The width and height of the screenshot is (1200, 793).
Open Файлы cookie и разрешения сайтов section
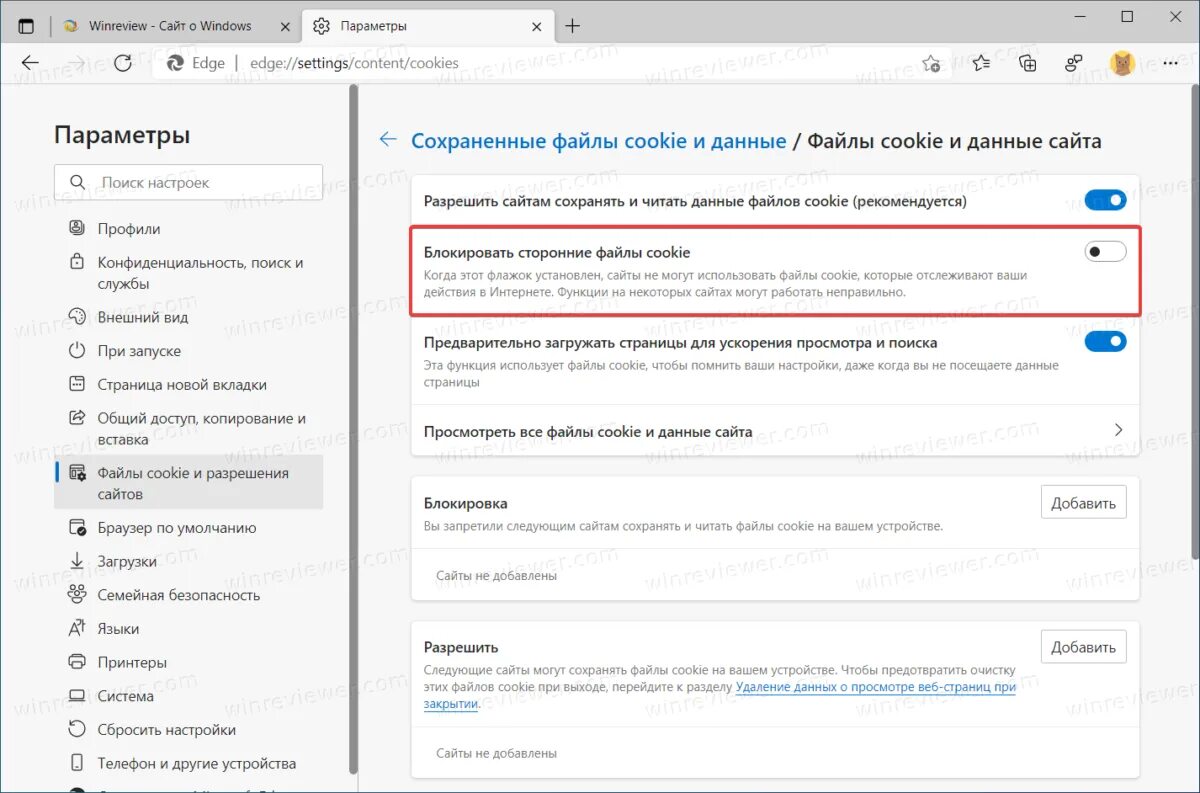[x=189, y=483]
